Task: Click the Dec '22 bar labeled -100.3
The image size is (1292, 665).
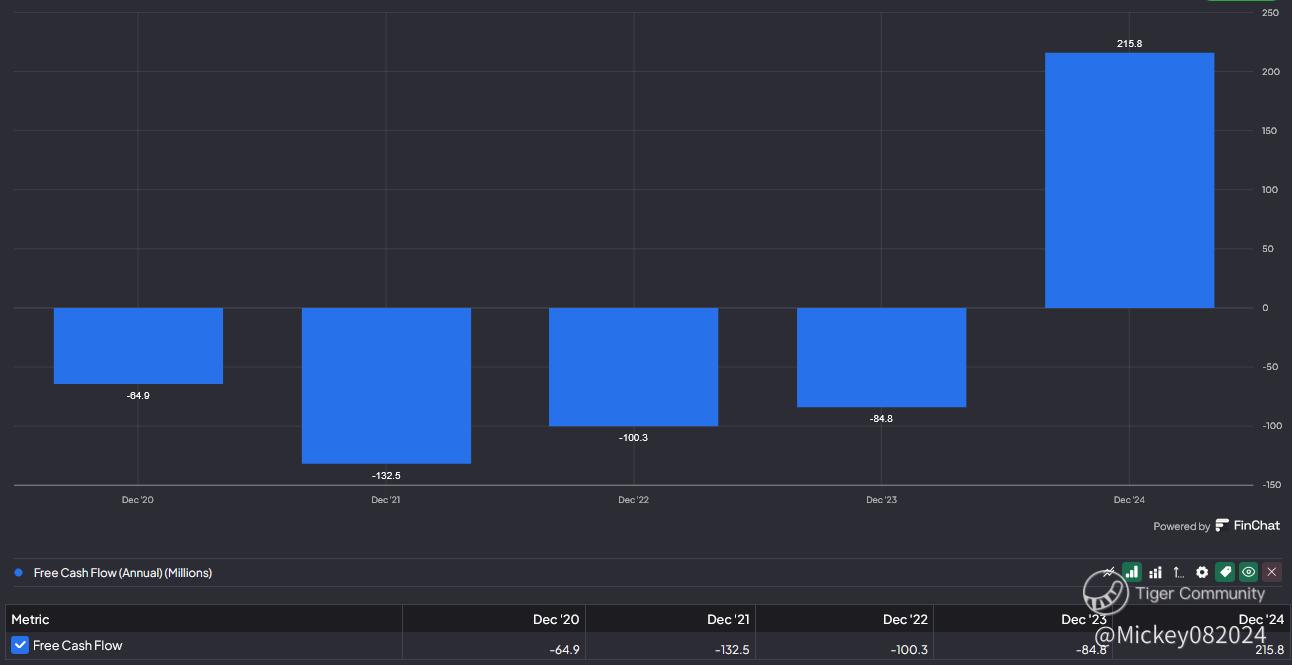Action: 633,367
